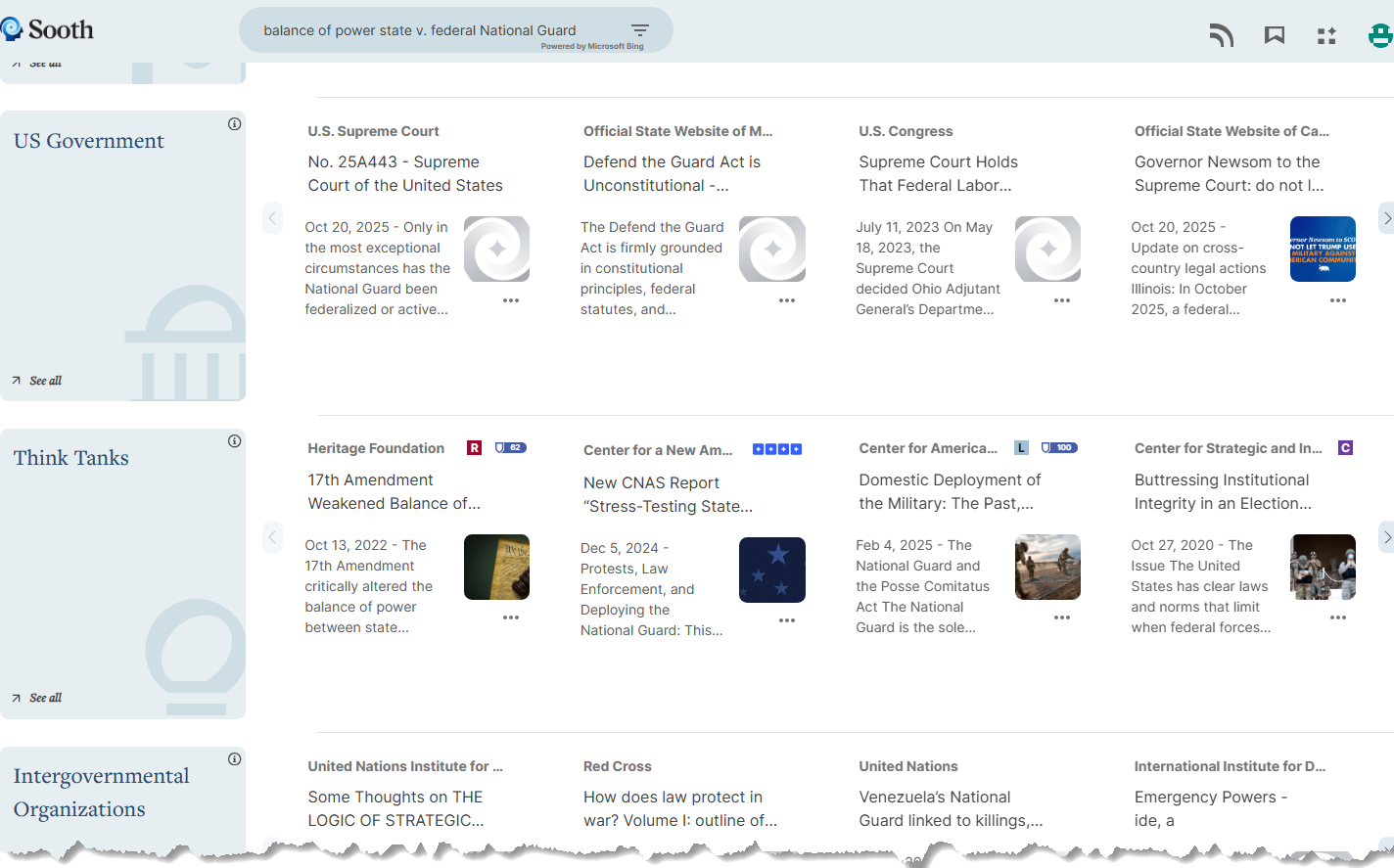This screenshot has height=868, width=1394.
Task: Click Center for a New American four-star rating
Action: coord(777,449)
